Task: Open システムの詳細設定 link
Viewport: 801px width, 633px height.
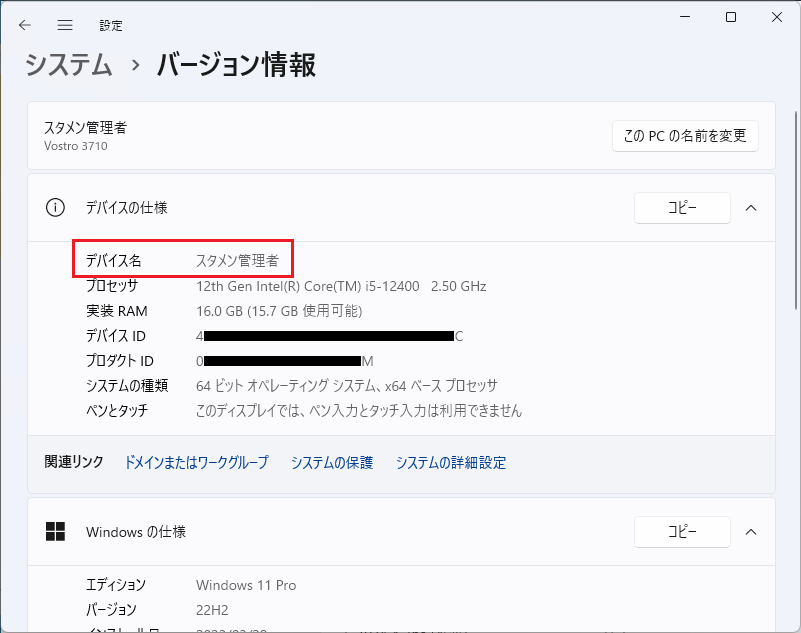Action: tap(451, 462)
